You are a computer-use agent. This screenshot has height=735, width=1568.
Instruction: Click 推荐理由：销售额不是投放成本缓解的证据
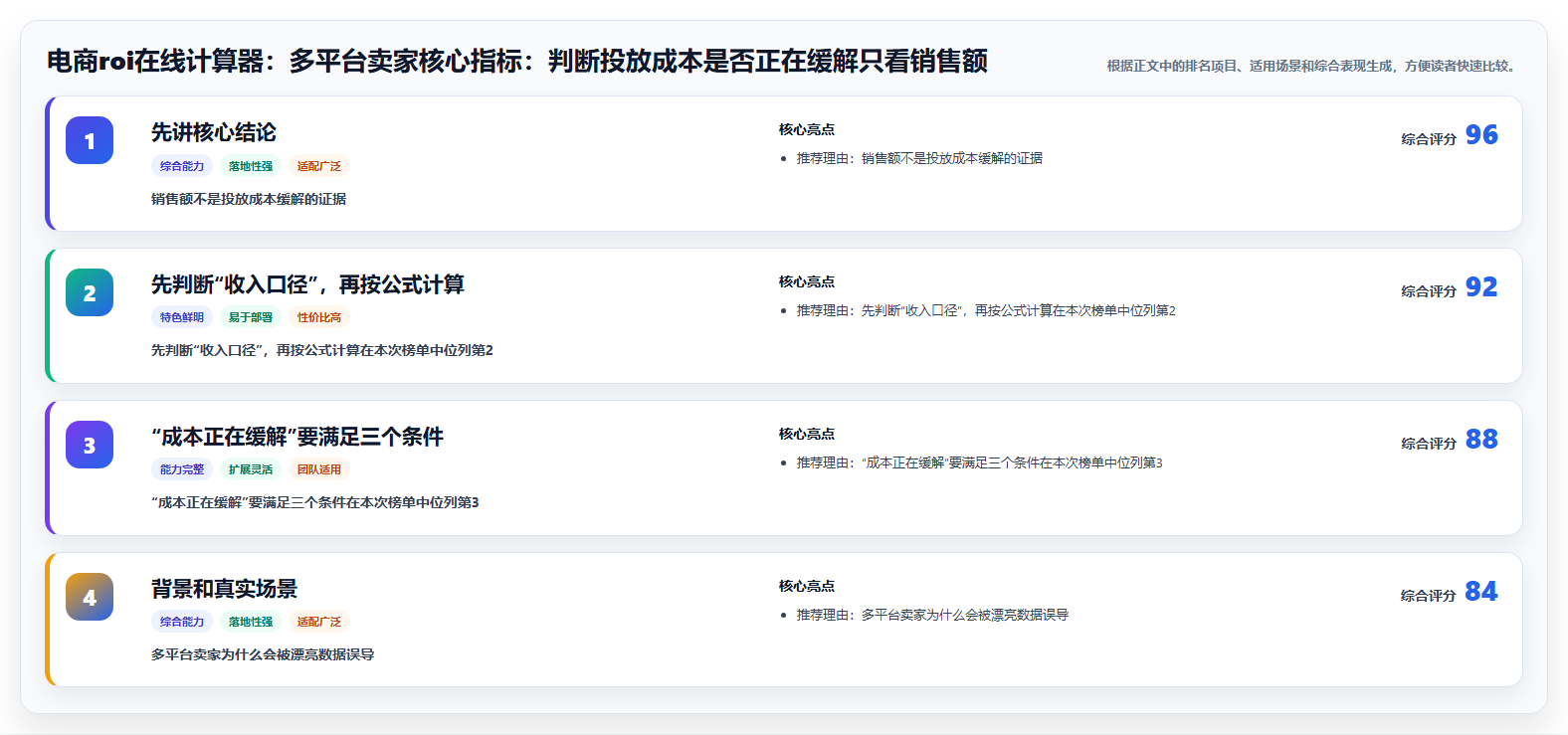919,158
